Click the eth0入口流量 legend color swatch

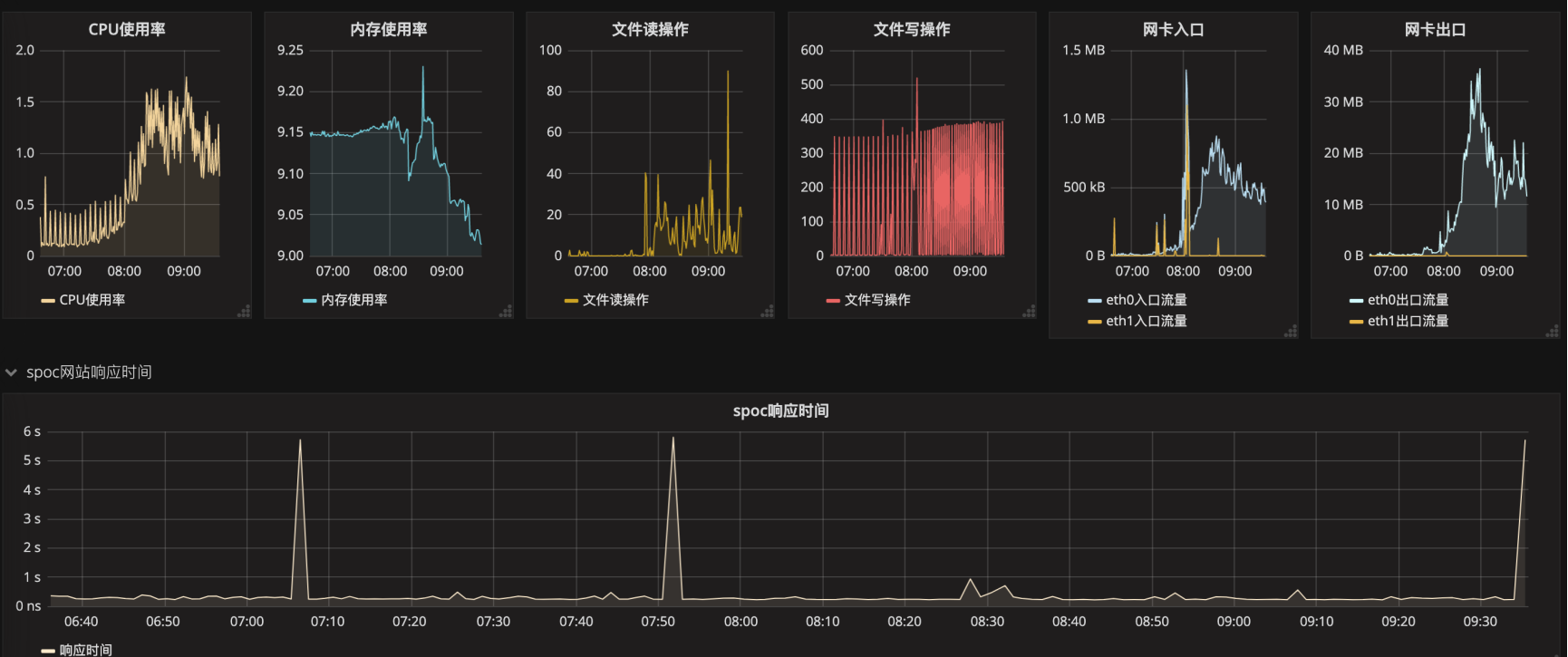[1095, 300]
